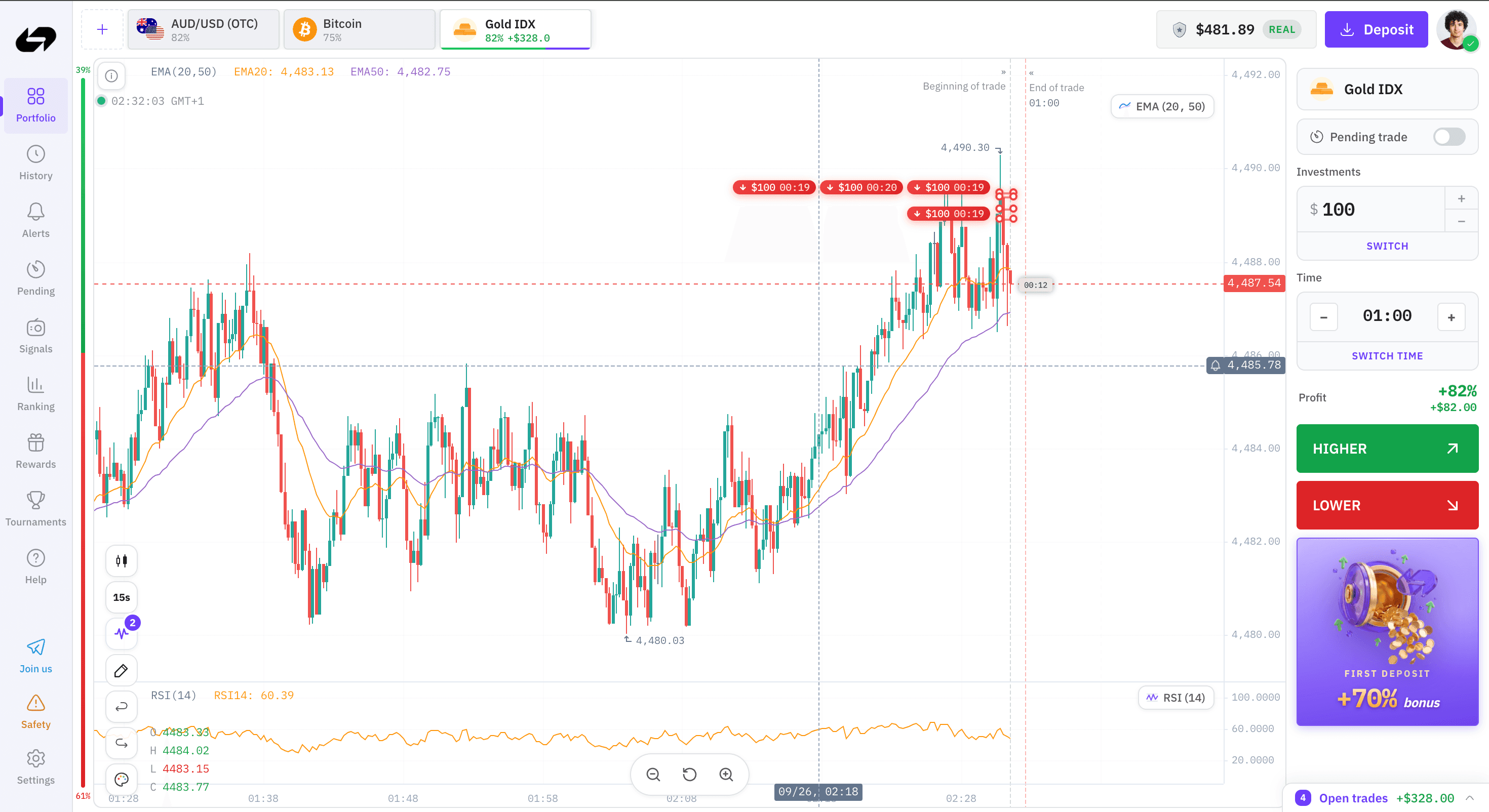The height and width of the screenshot is (812, 1489).
Task: Open trade History in sidebar
Action: (36, 163)
